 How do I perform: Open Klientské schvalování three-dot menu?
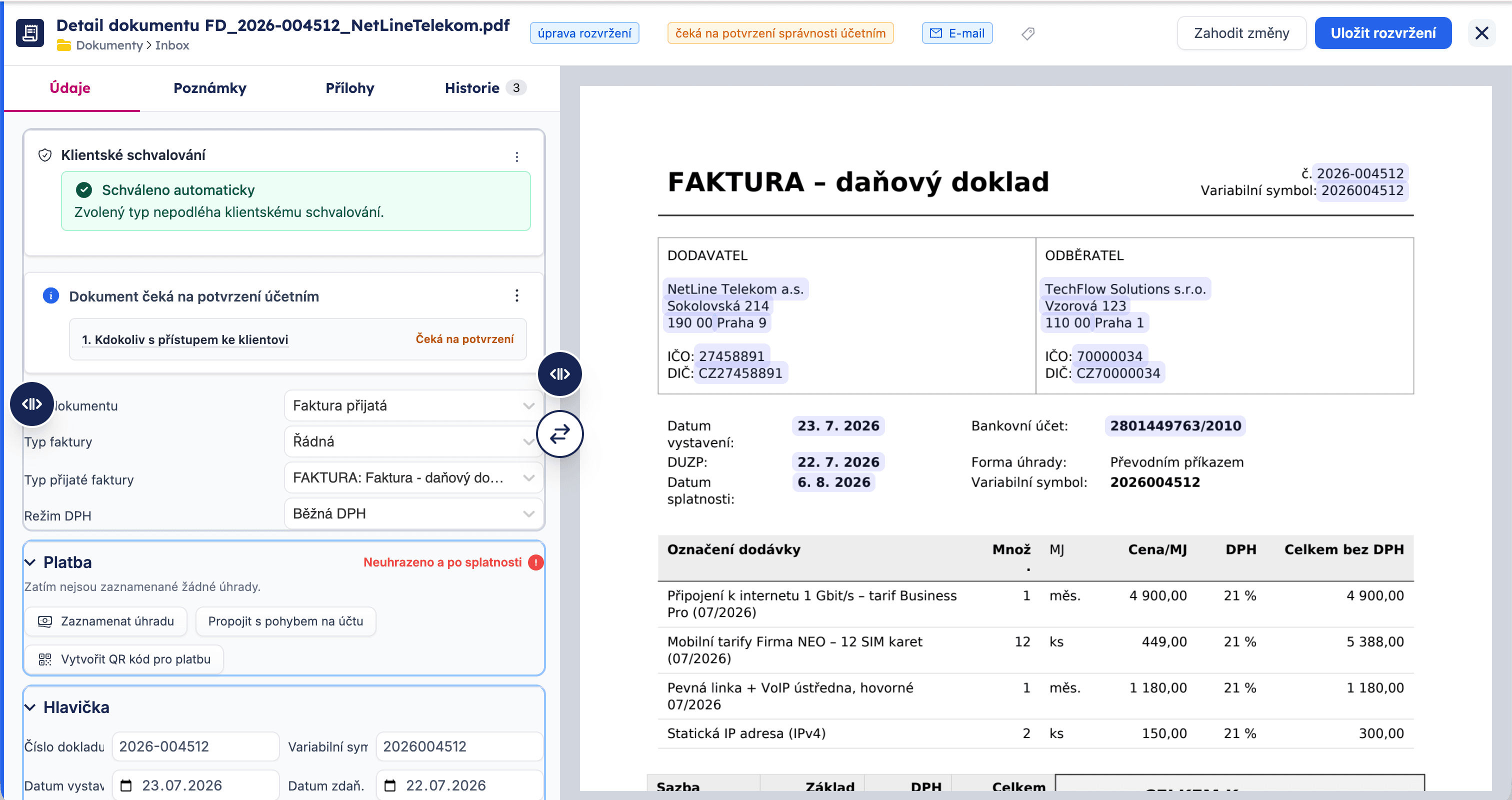click(x=516, y=156)
